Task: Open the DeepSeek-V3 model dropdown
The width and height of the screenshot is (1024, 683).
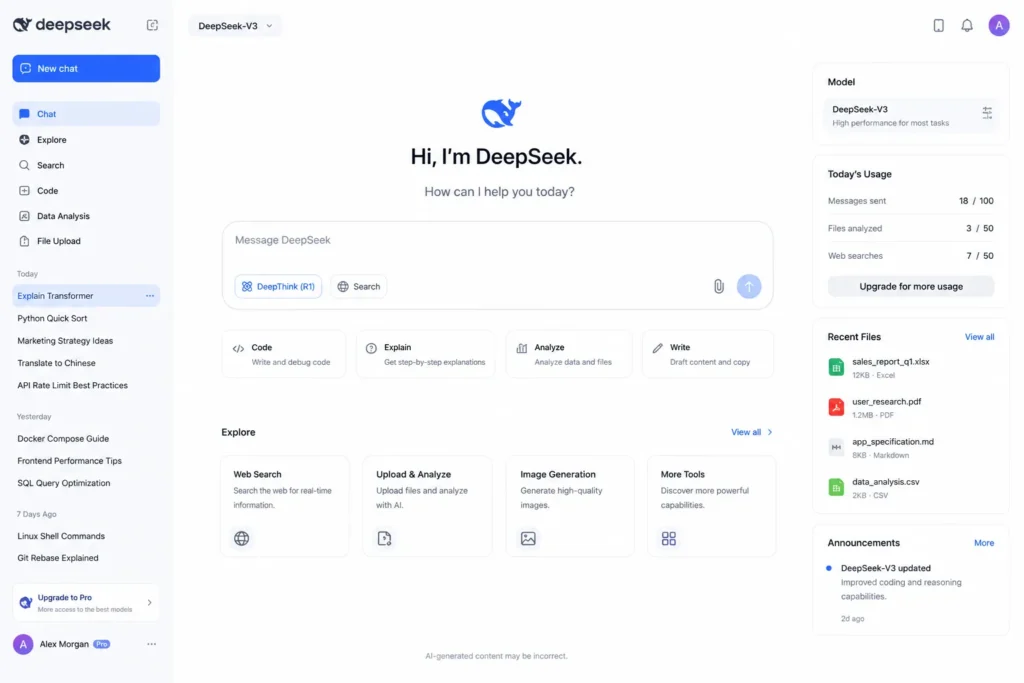Action: pos(235,26)
